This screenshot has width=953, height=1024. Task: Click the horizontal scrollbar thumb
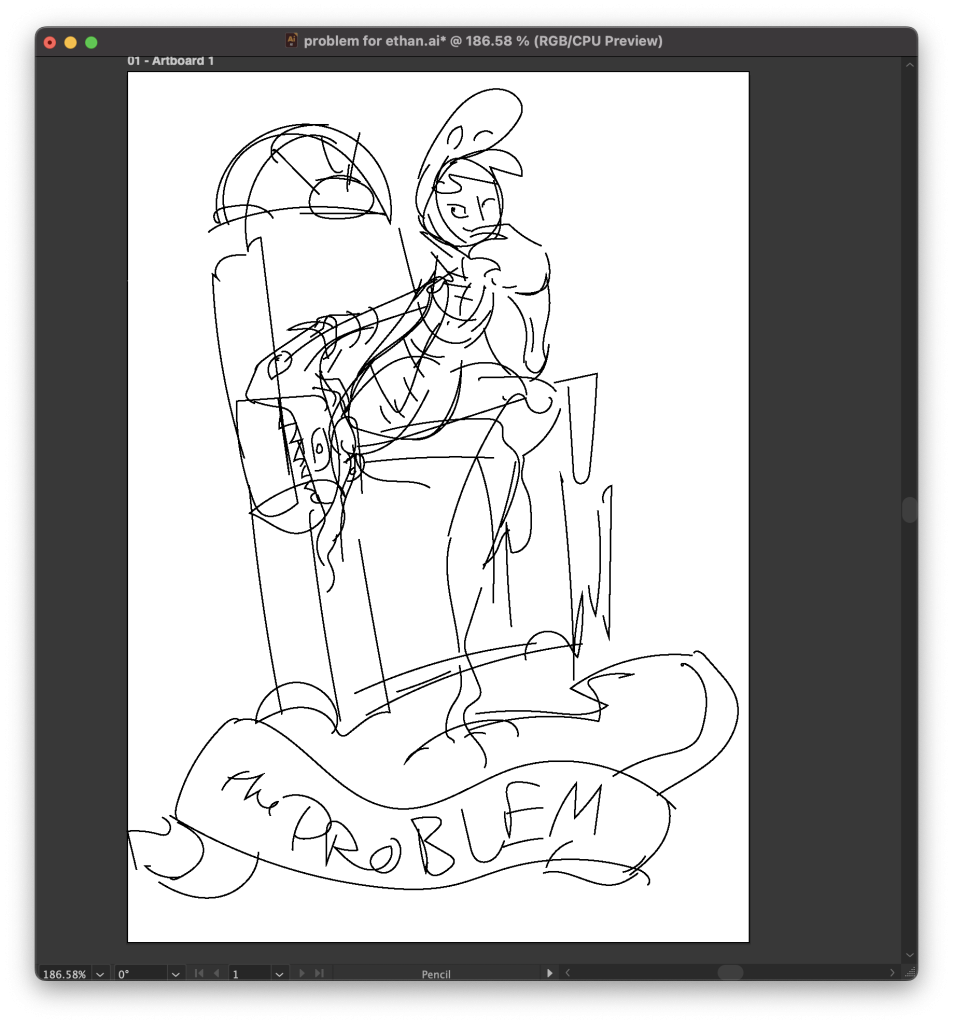tap(730, 973)
